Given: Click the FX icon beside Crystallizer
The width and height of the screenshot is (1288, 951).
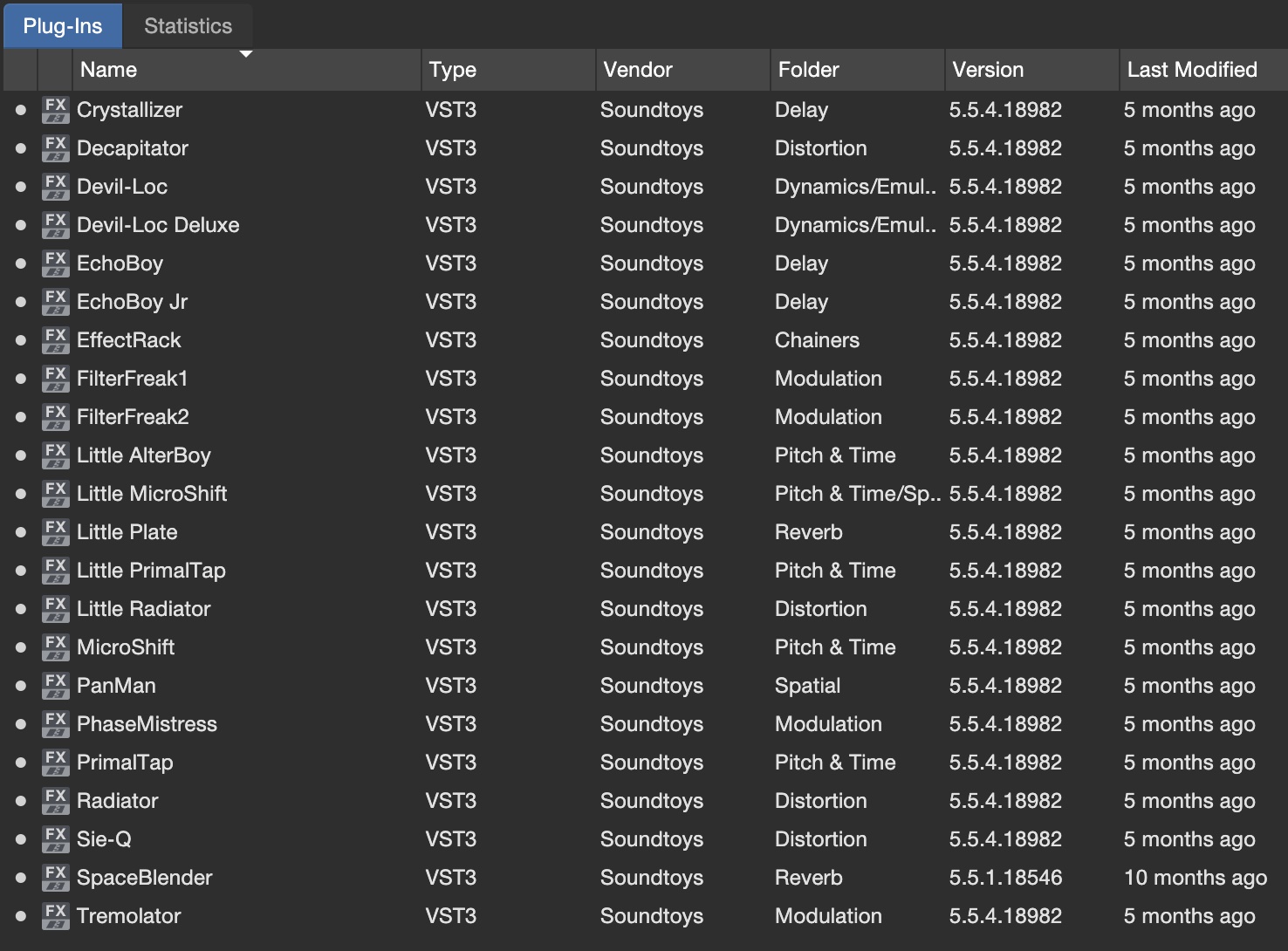Looking at the screenshot, I should point(56,110).
